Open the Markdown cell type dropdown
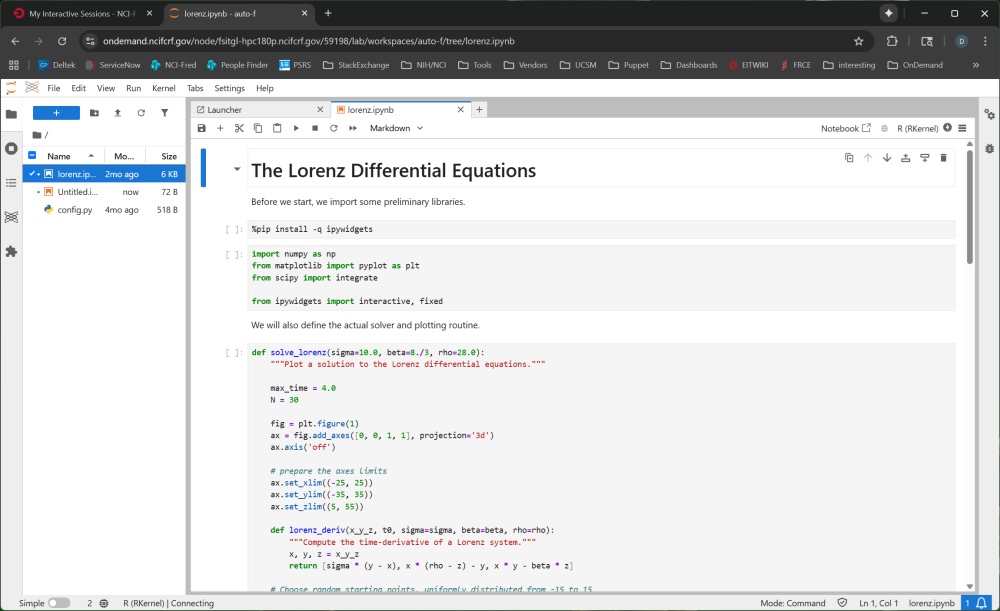 point(396,128)
